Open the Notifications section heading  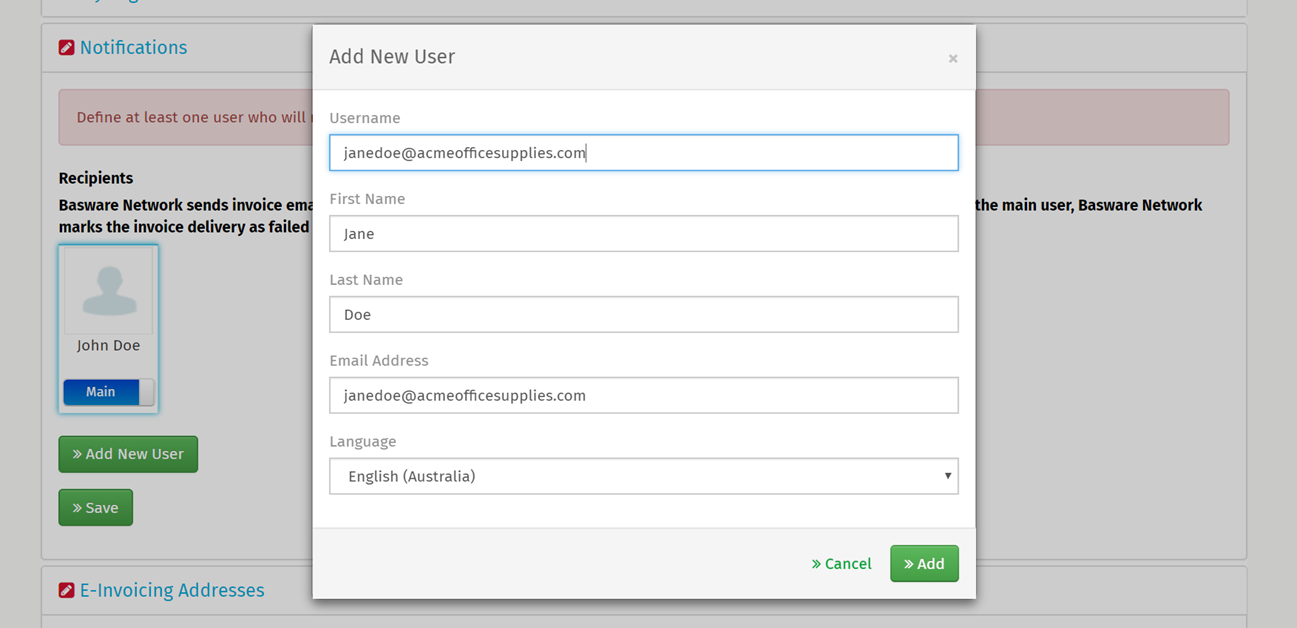pos(133,48)
